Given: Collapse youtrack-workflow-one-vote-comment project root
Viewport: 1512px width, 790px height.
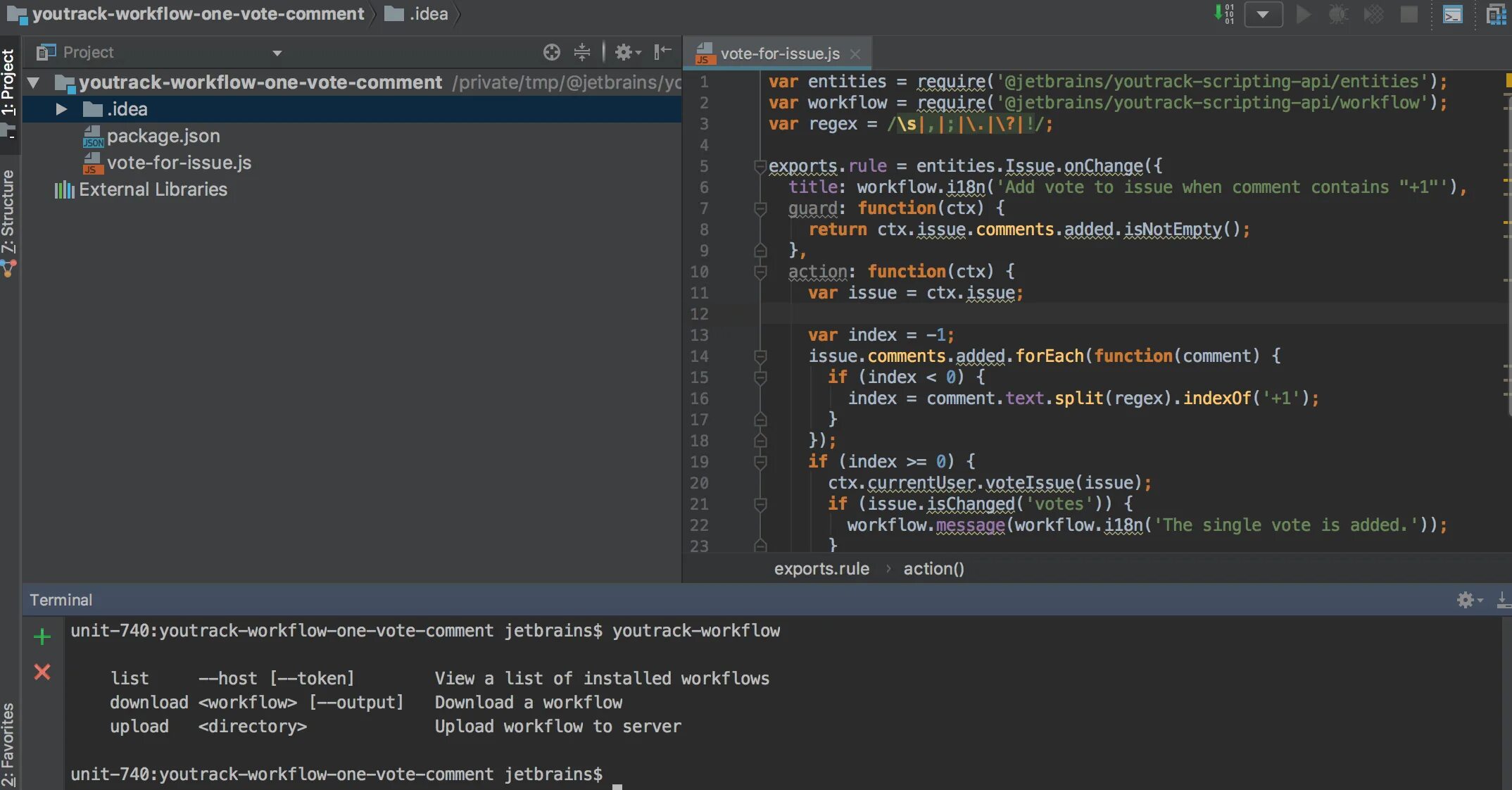Looking at the screenshot, I should (33, 82).
